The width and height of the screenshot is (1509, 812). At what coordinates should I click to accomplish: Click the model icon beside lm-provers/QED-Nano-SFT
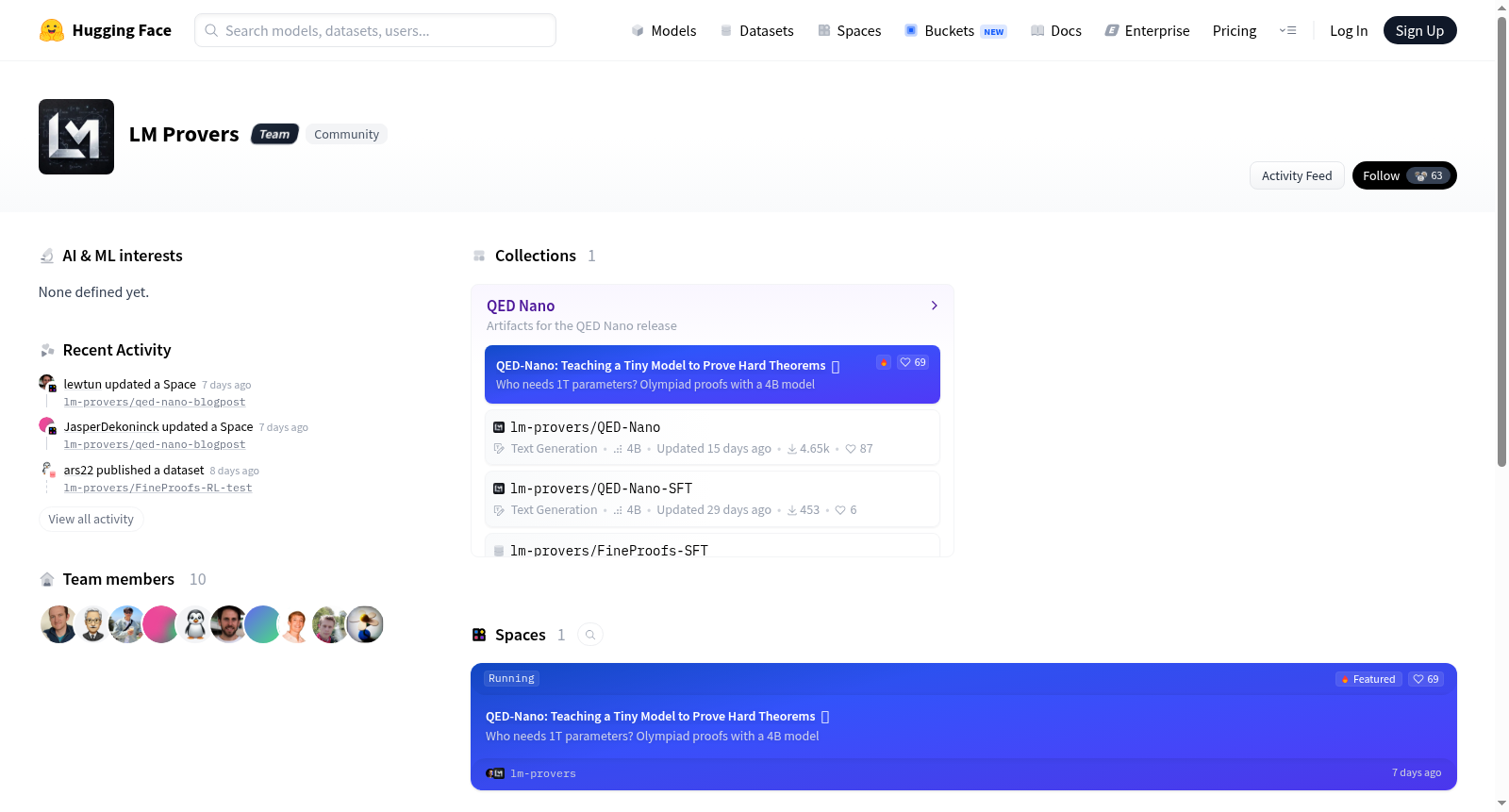coord(499,489)
